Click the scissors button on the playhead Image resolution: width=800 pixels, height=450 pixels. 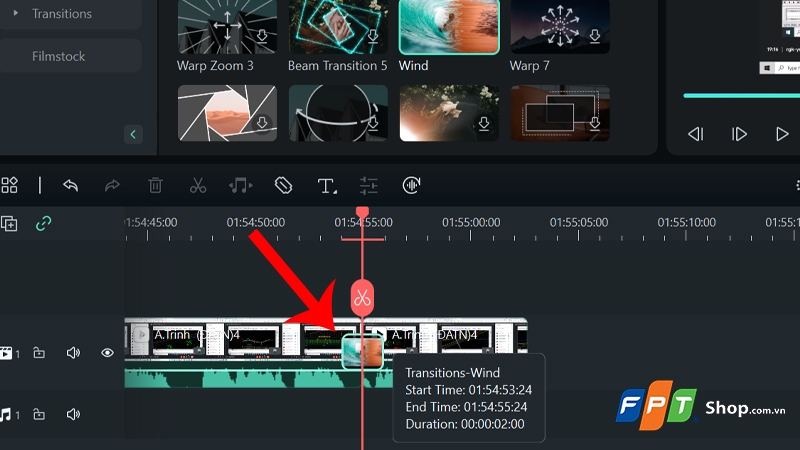pyautogui.click(x=362, y=297)
